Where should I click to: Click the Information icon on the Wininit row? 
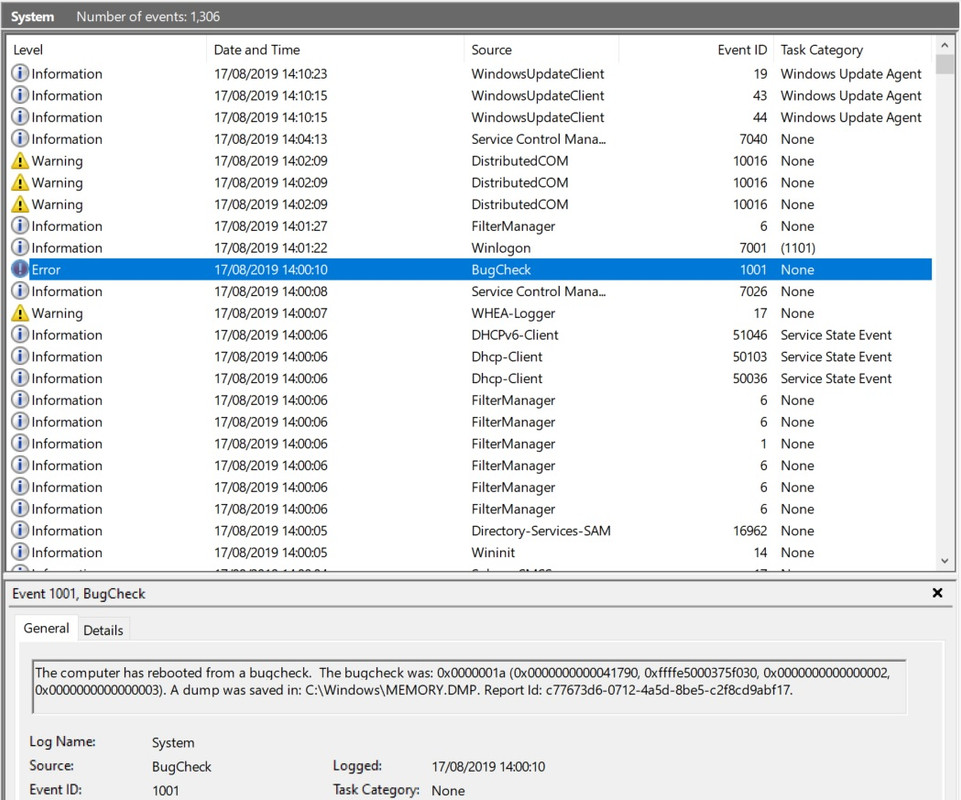20,552
